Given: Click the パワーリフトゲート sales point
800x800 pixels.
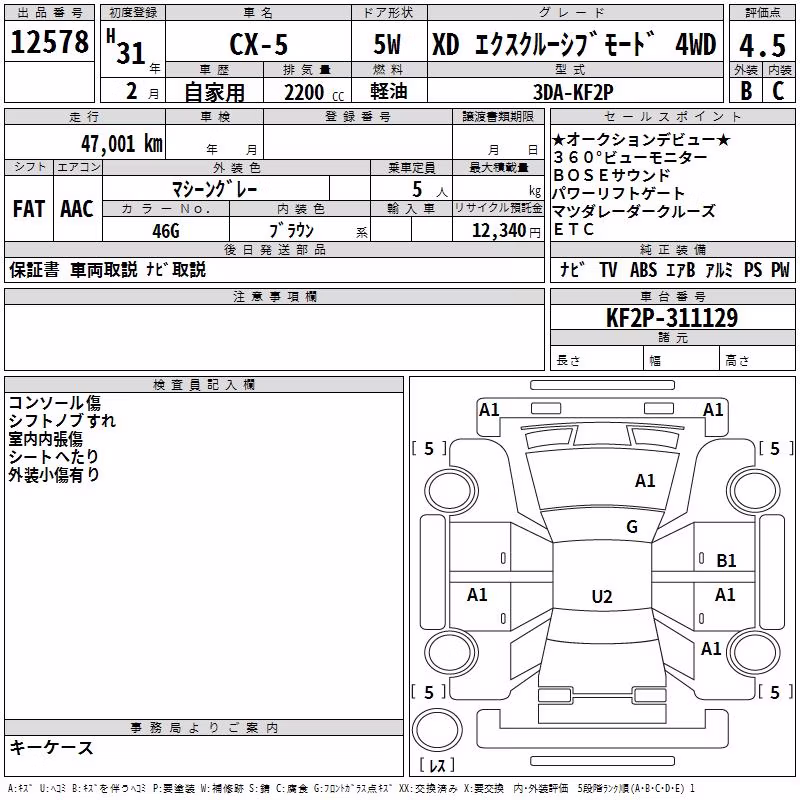Looking at the screenshot, I should [618, 193].
